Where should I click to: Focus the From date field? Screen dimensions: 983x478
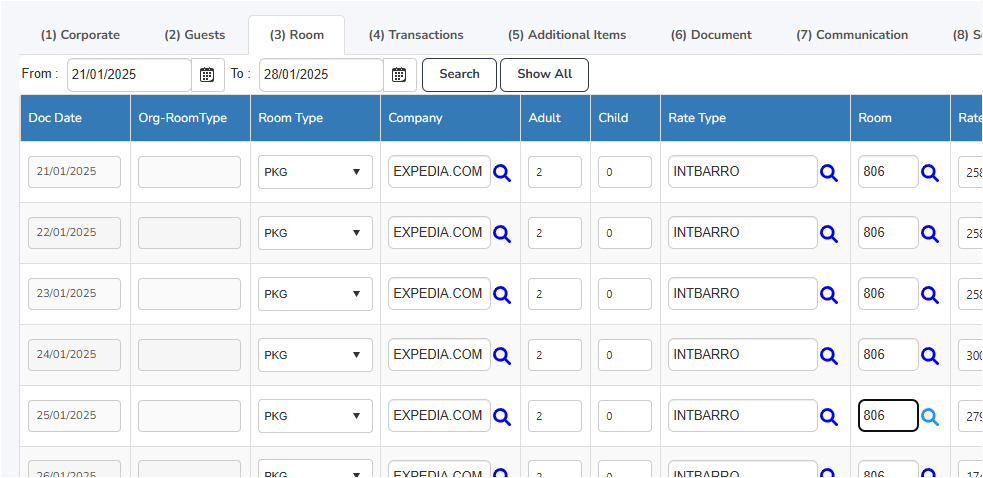coord(129,75)
